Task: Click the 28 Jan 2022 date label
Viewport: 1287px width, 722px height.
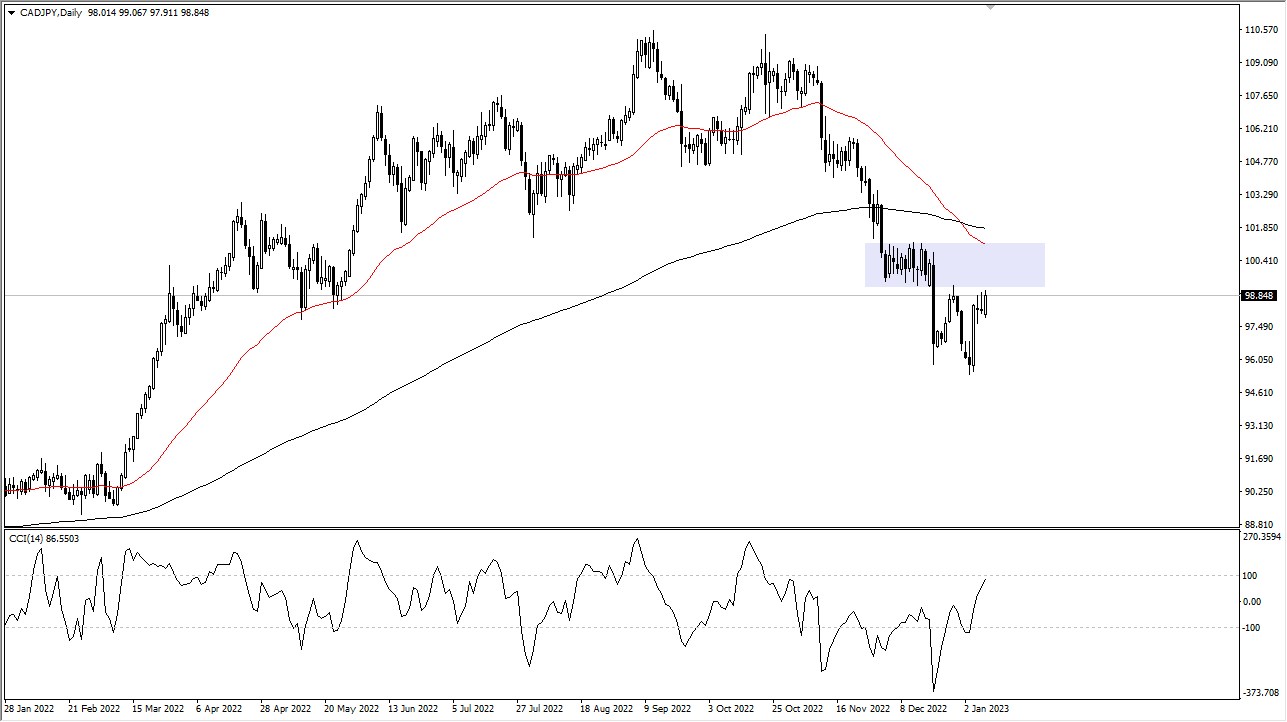Action: (x=31, y=706)
